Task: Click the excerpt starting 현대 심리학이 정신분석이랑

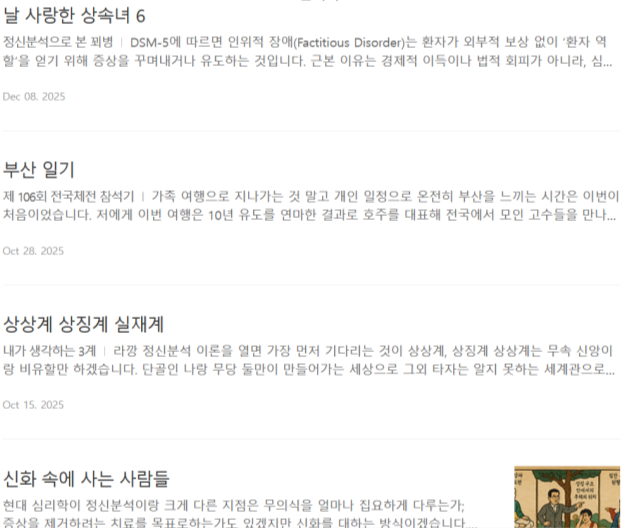Action: click(x=234, y=506)
